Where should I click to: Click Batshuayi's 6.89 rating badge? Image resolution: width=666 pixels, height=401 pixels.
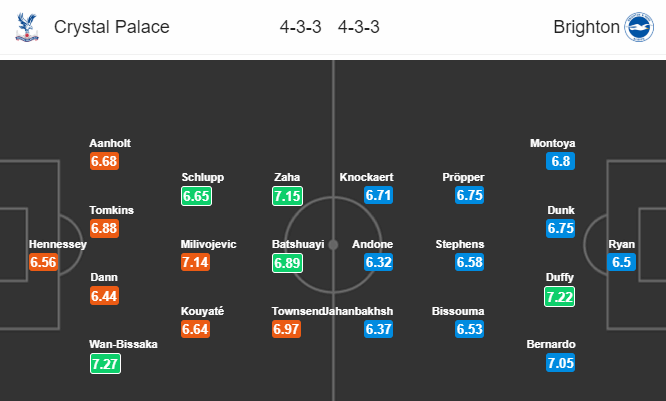[288, 263]
